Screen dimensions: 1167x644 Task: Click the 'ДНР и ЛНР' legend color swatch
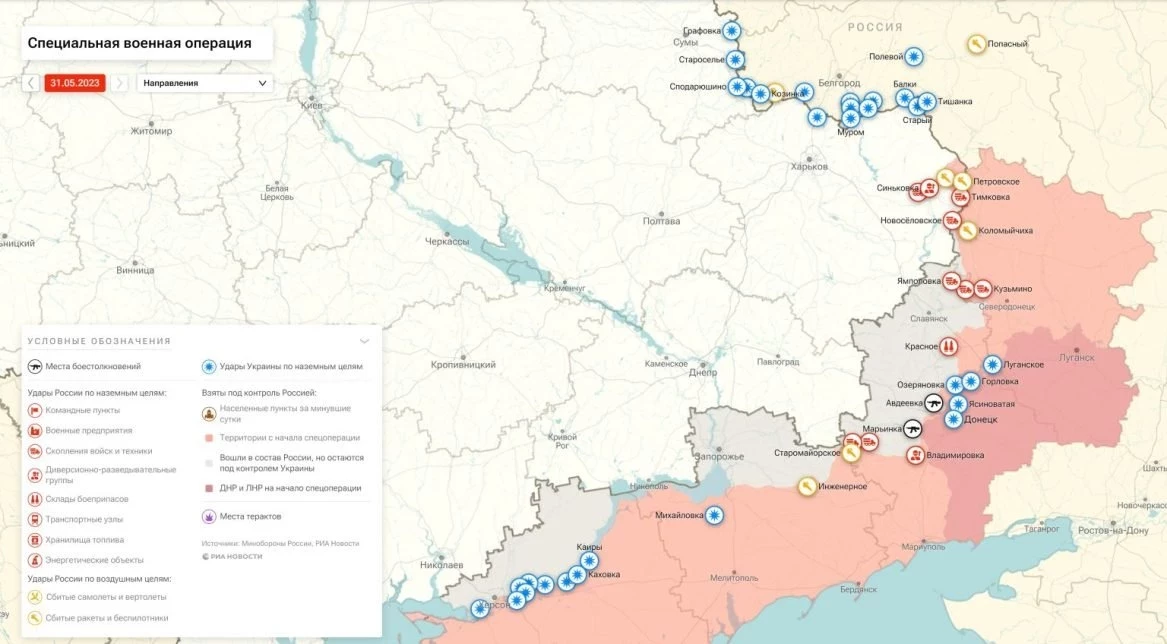(x=208, y=488)
